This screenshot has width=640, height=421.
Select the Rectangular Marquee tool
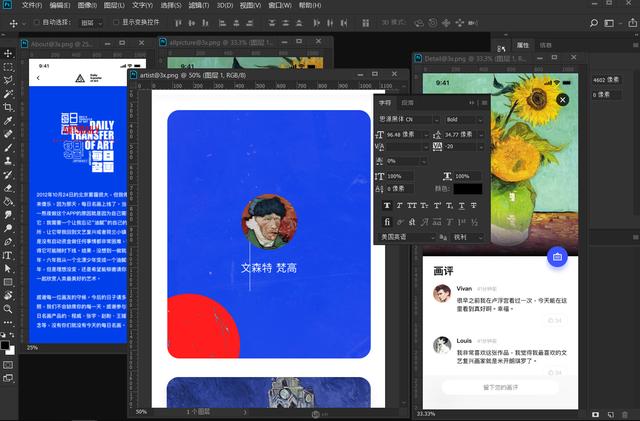point(8,67)
